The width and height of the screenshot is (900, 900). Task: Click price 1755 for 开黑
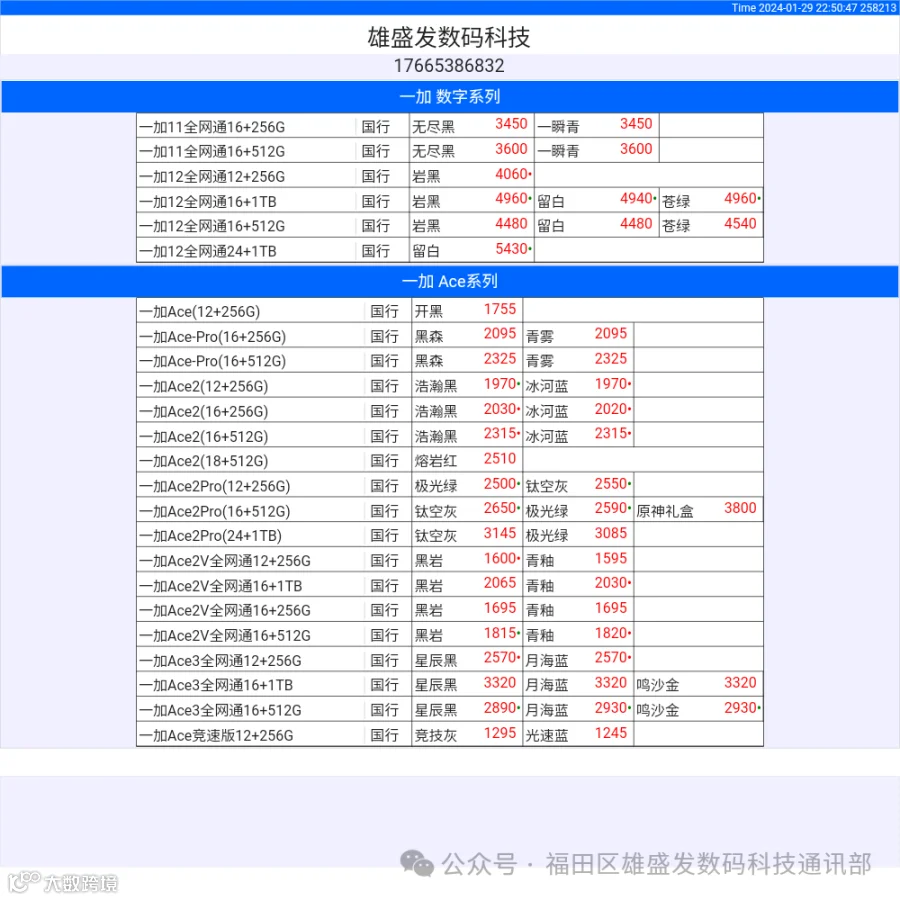coord(500,309)
